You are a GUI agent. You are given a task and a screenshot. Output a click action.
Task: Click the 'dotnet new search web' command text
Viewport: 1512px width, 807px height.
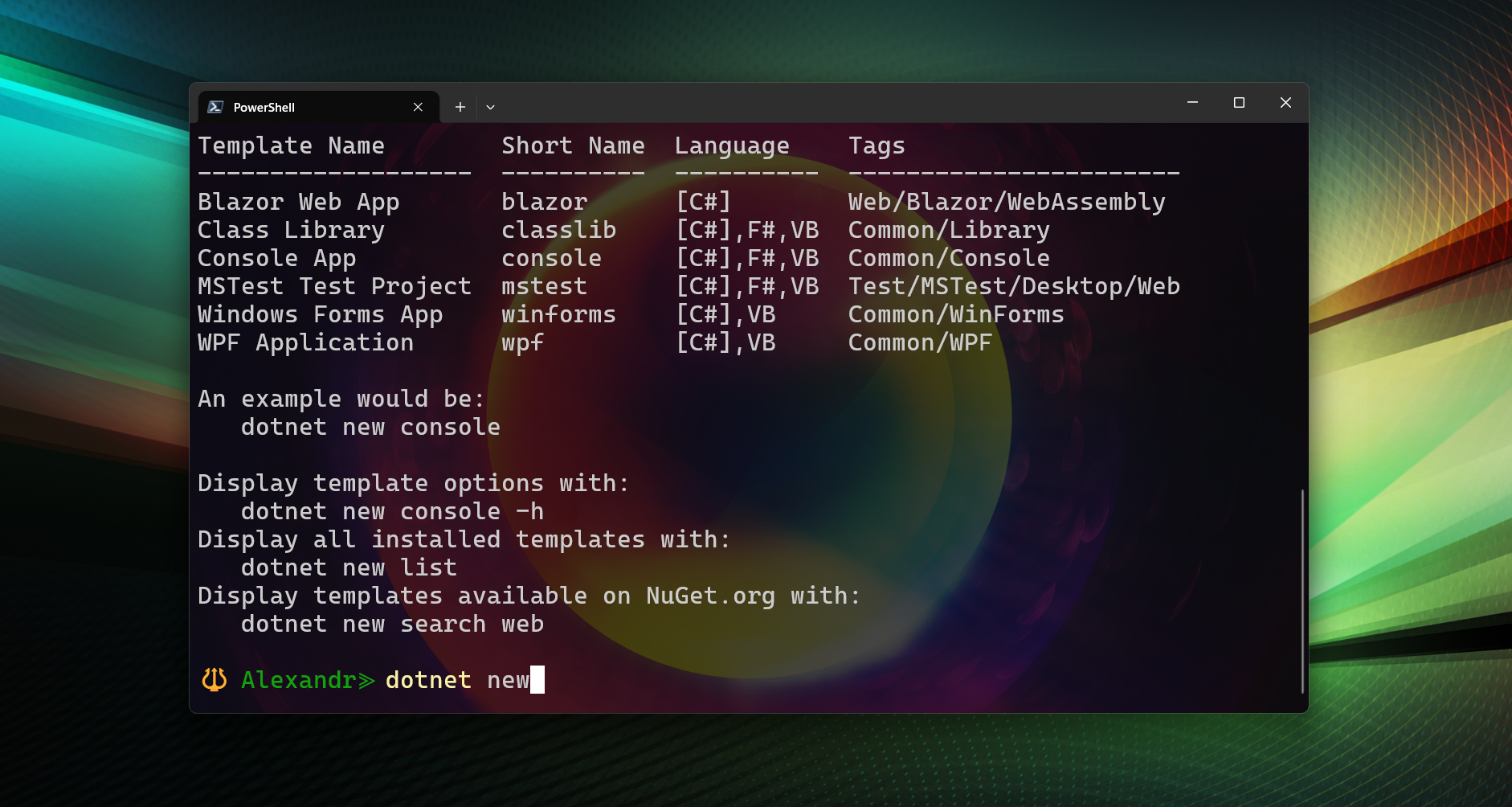392,624
